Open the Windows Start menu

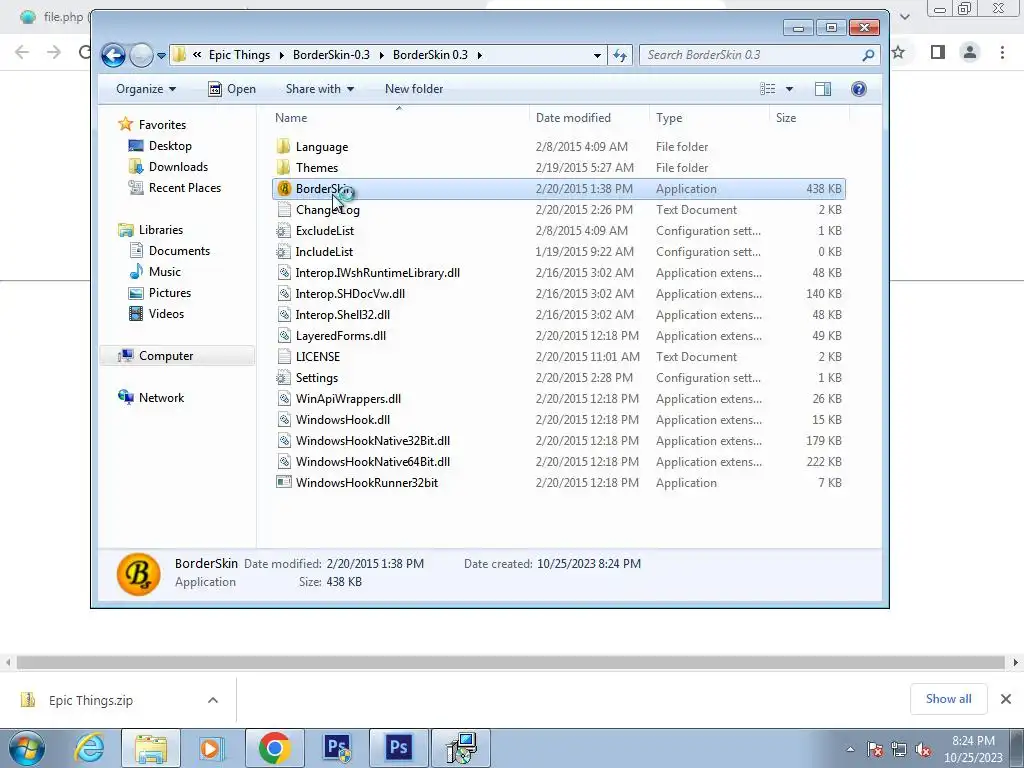pyautogui.click(x=26, y=748)
